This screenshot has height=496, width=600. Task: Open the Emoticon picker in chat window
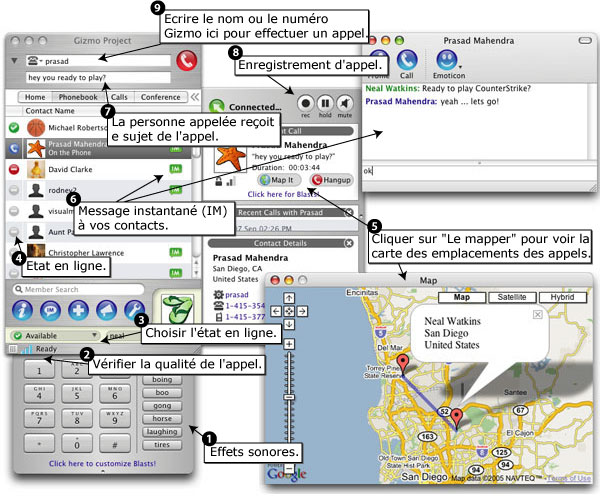coord(448,64)
